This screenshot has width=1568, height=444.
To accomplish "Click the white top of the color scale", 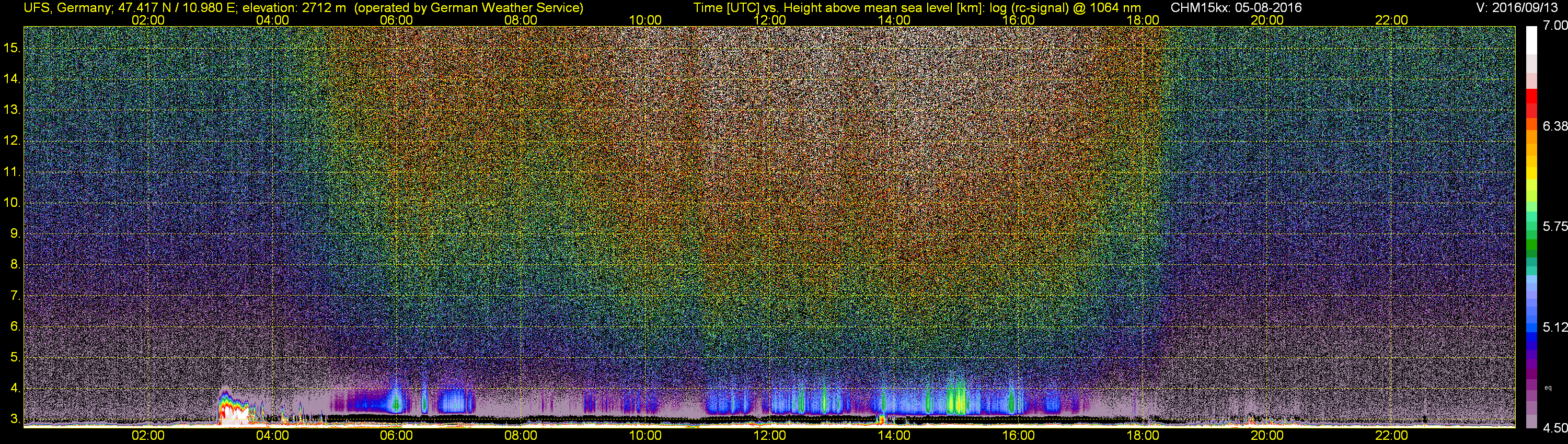I will 1531,41.
